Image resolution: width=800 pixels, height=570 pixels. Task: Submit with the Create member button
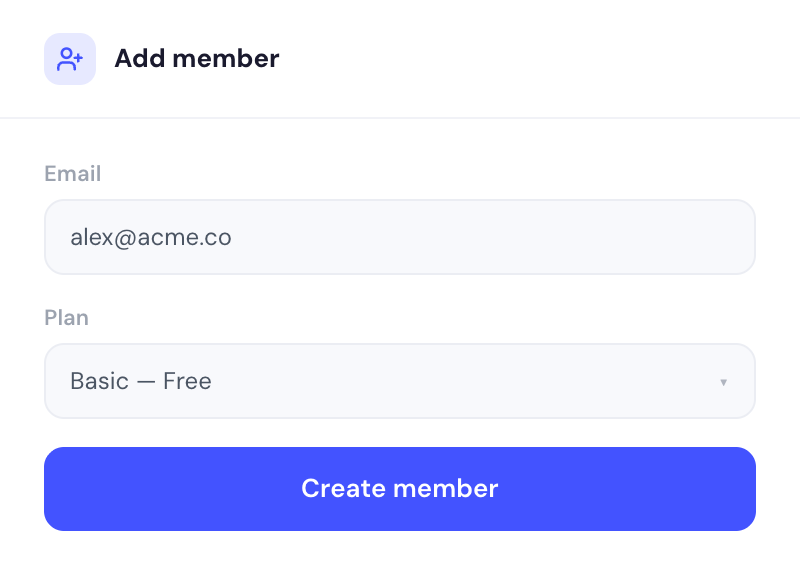[x=399, y=489]
